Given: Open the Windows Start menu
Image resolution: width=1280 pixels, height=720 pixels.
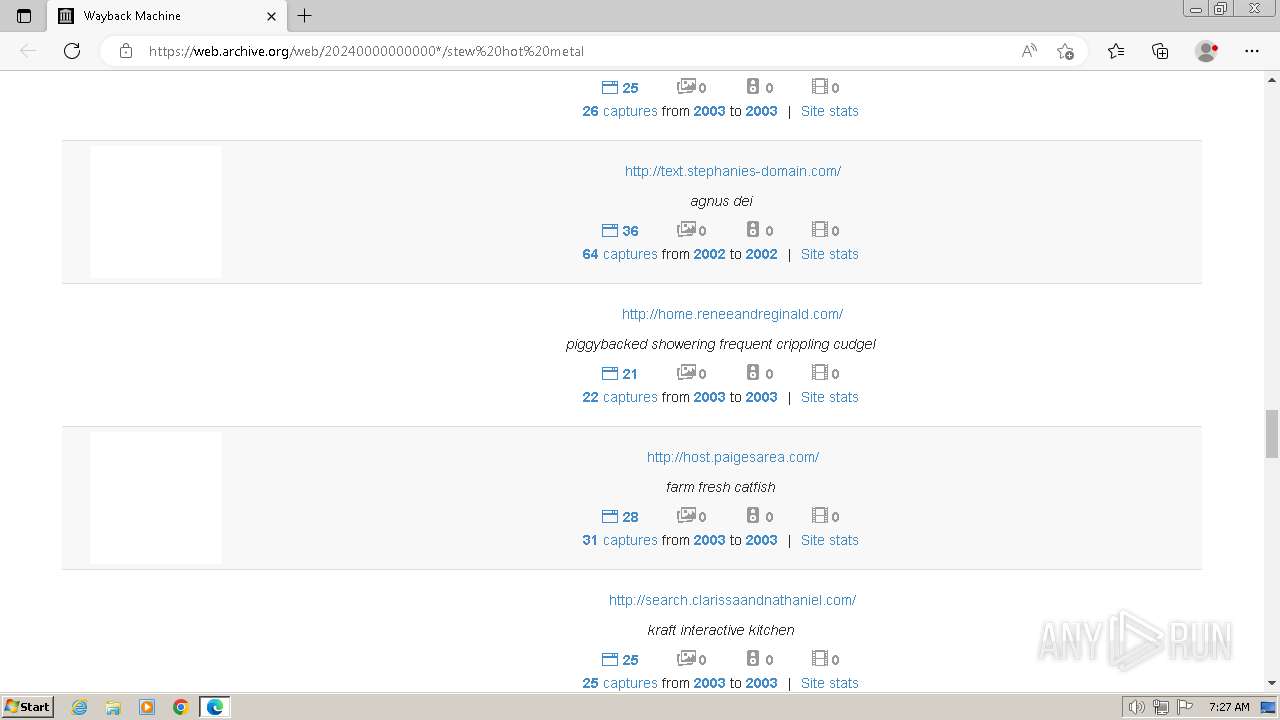Looking at the screenshot, I should point(27,706).
